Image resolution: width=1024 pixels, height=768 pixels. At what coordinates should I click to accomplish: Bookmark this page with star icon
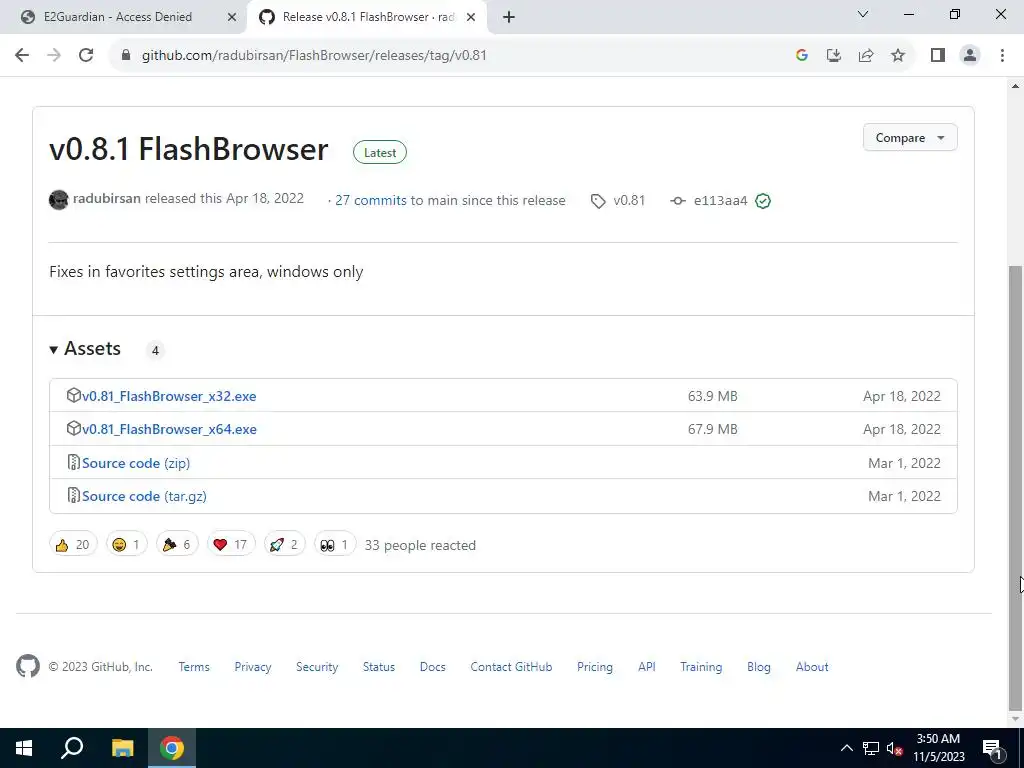tap(898, 56)
